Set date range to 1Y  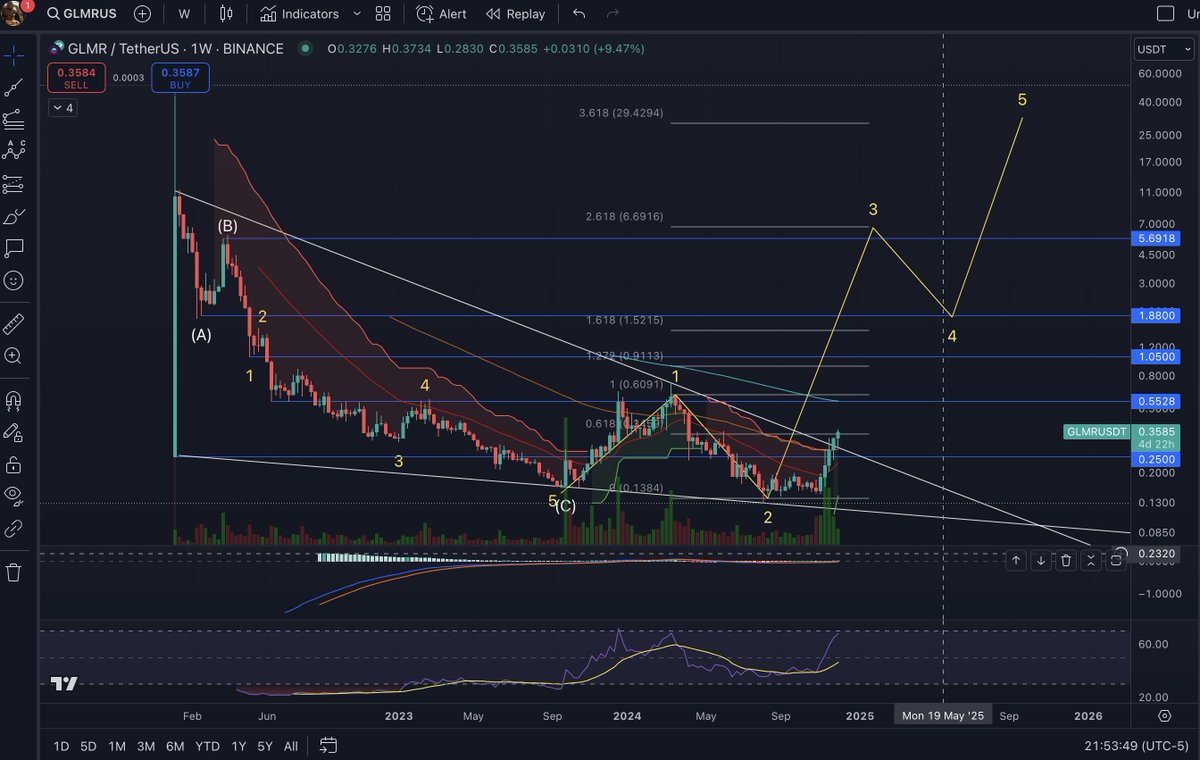[x=238, y=745]
